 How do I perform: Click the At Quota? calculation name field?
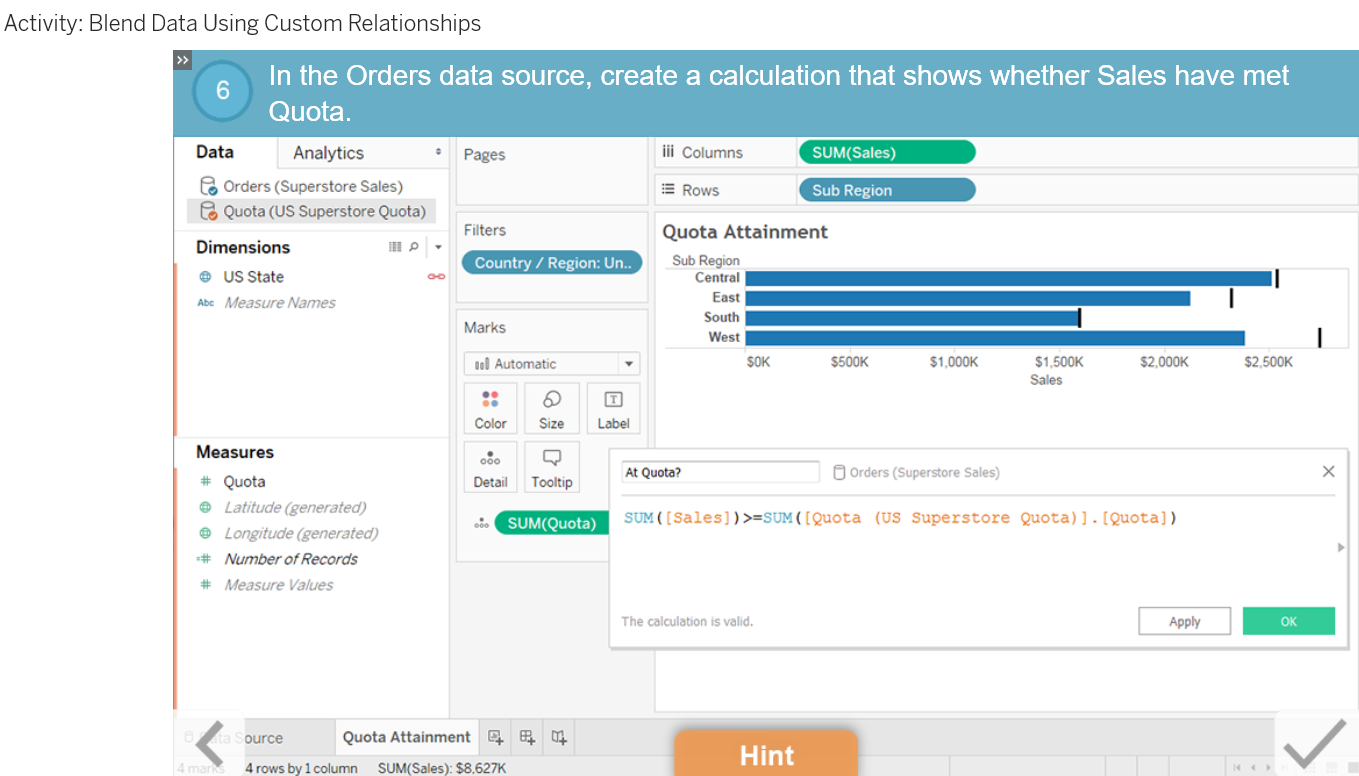click(x=720, y=472)
